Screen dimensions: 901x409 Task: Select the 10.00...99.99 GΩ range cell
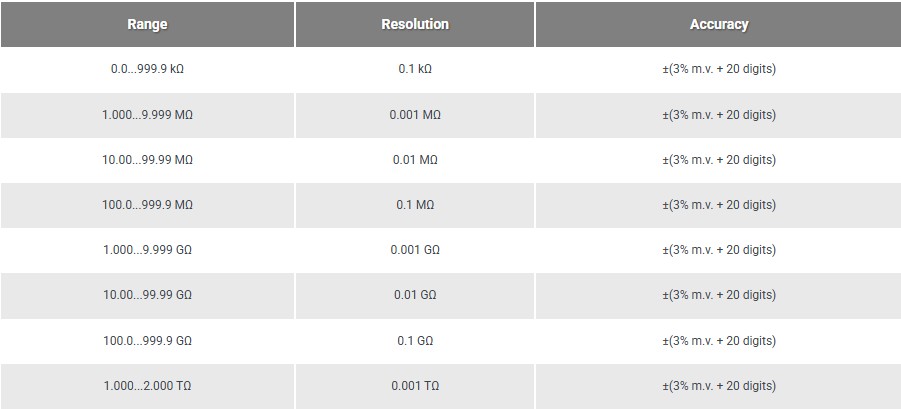147,295
